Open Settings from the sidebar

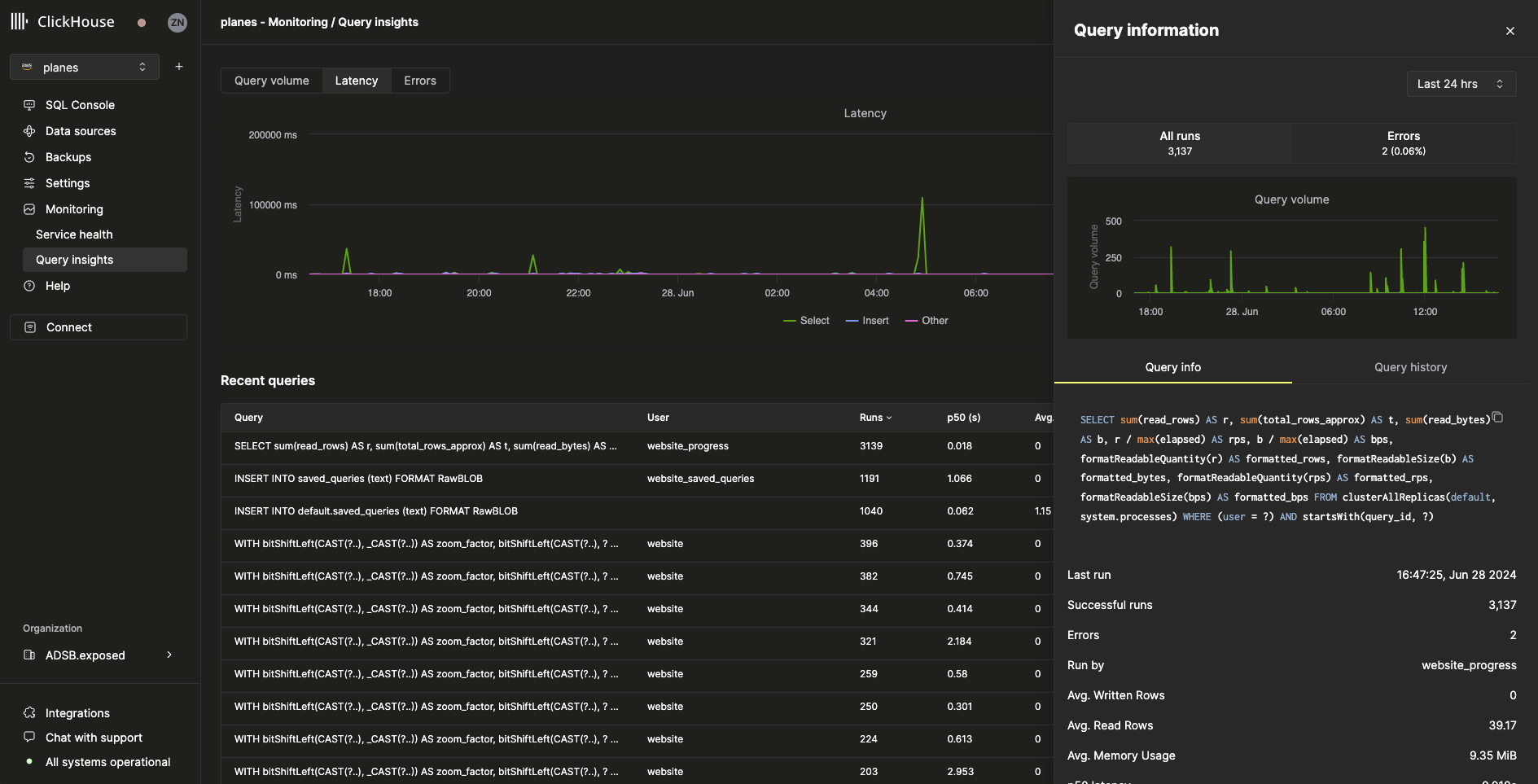click(67, 183)
